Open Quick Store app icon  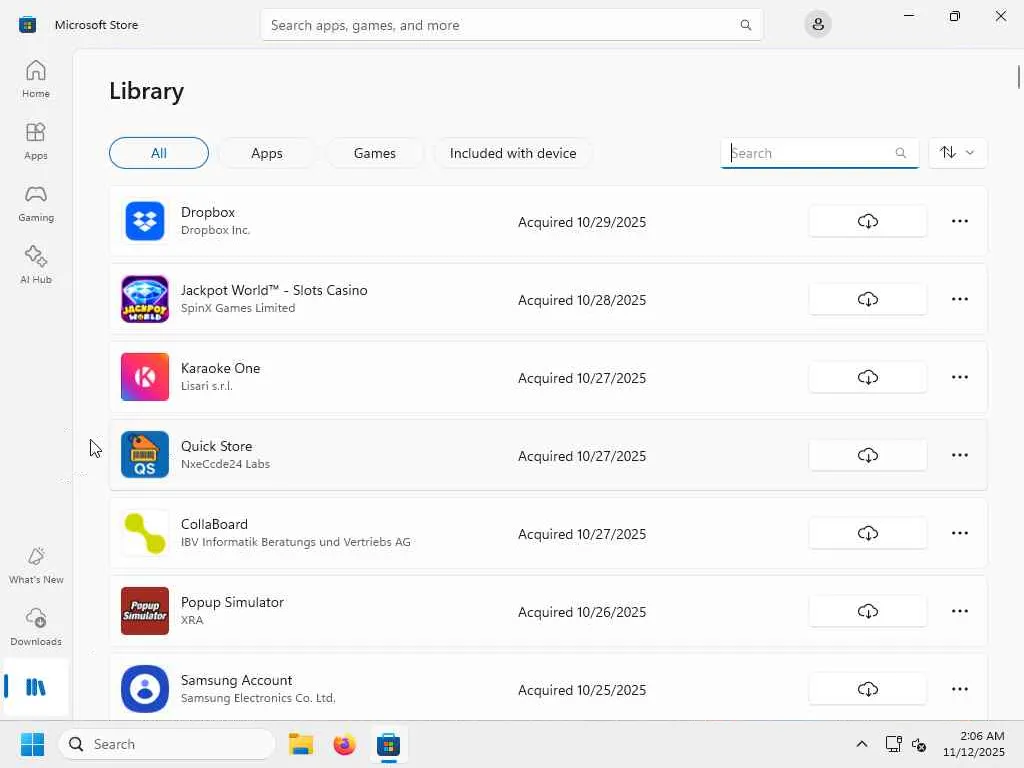145,455
